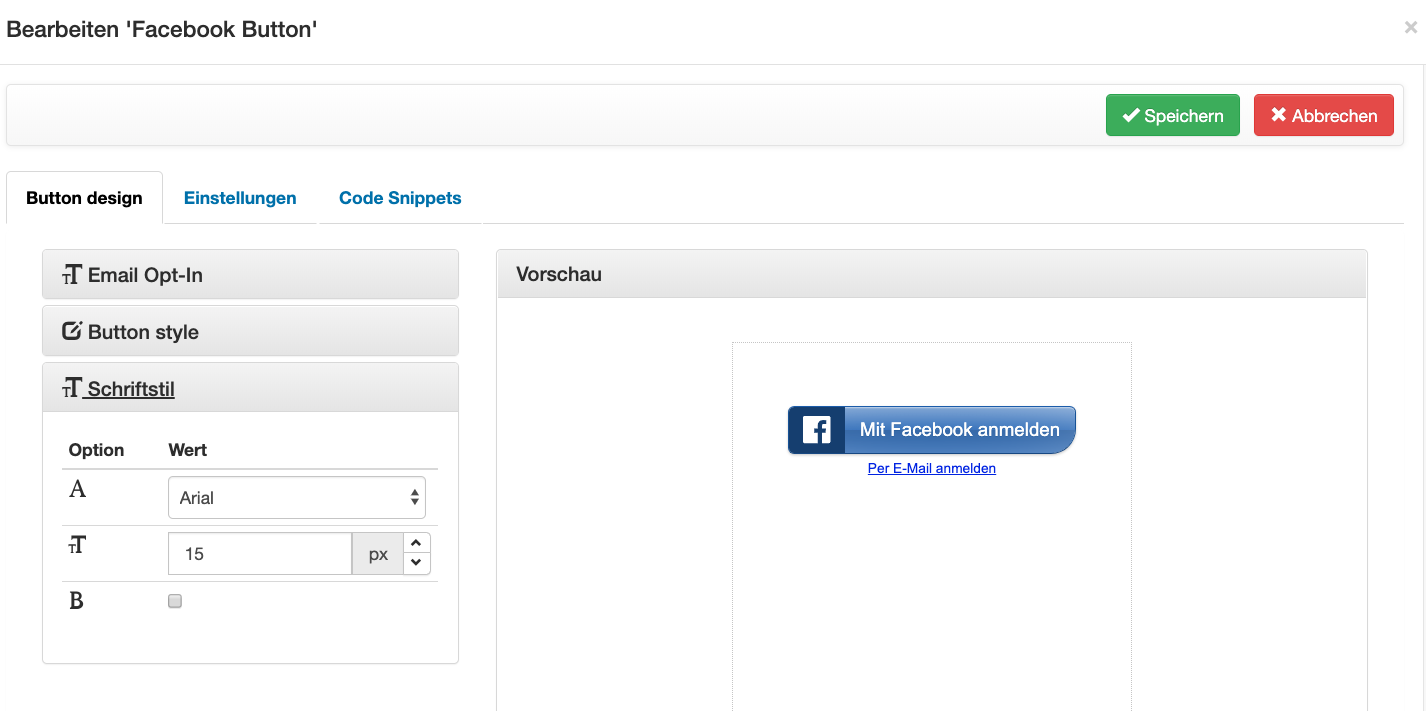
Task: Click the Per E-Mail anmelden link
Action: coord(932,468)
